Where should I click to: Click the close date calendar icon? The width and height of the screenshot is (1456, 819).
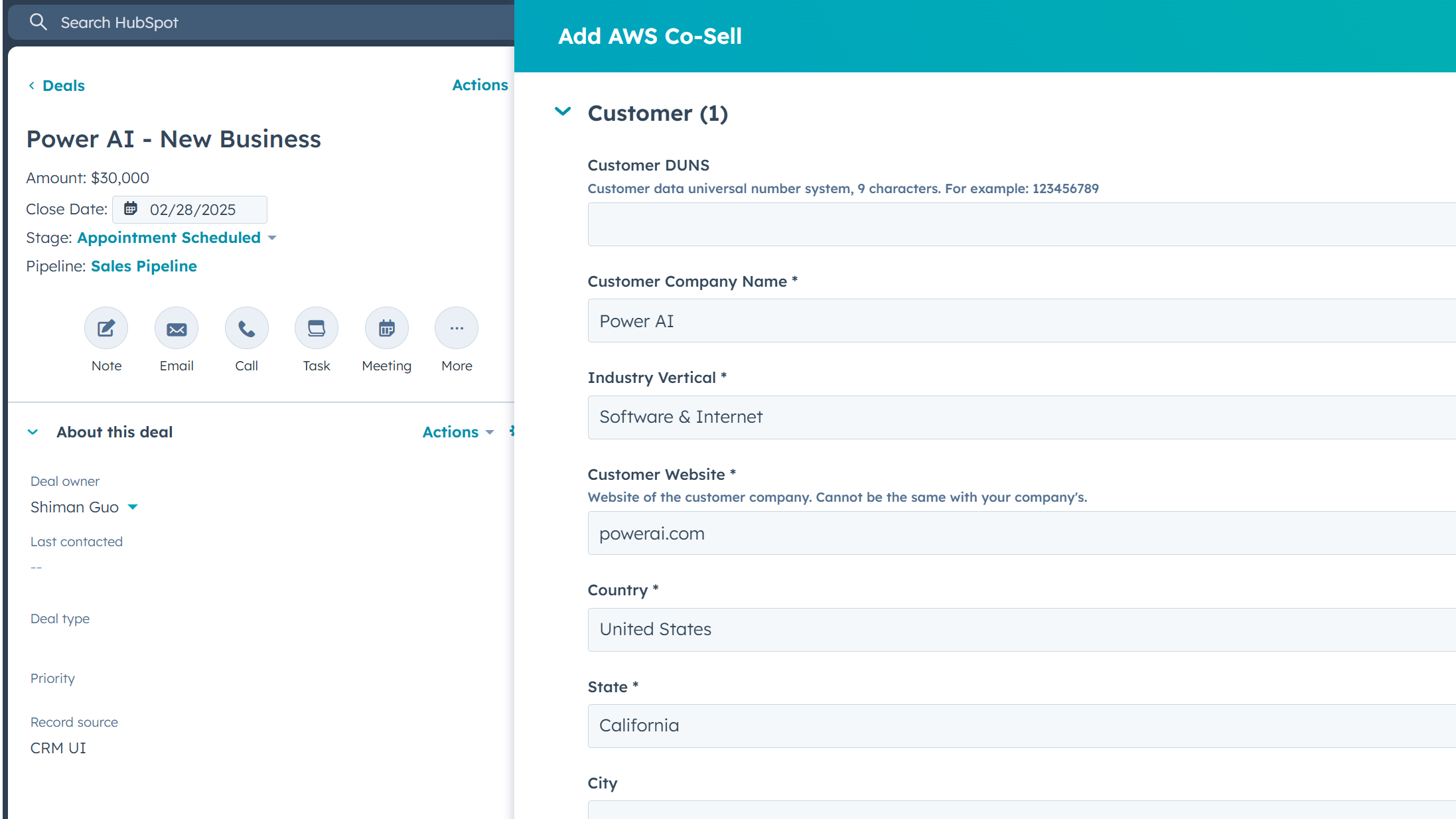tap(131, 209)
